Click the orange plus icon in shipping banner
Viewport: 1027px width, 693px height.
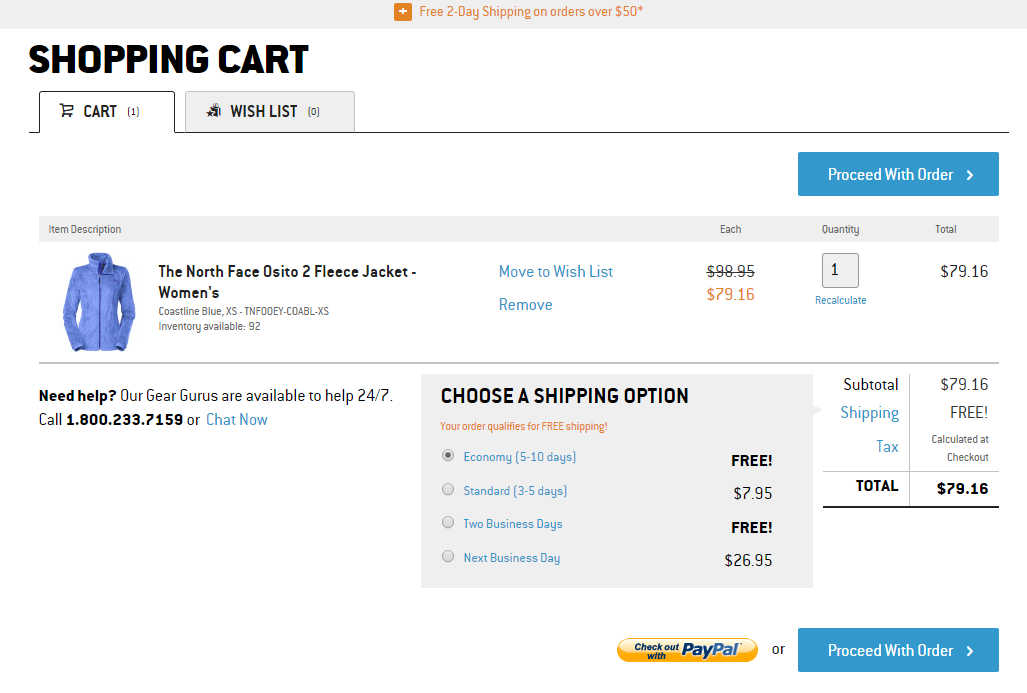(x=403, y=12)
